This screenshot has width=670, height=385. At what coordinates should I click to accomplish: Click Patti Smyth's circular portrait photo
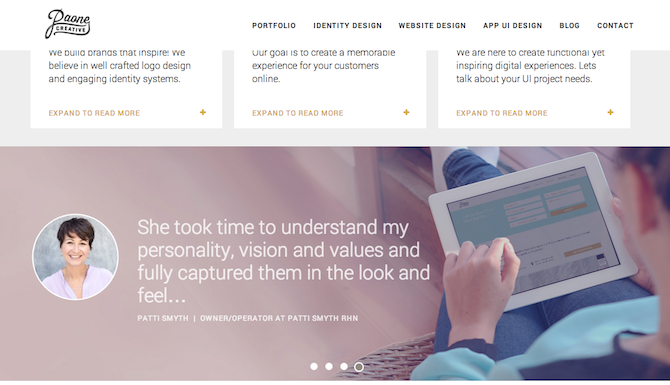(76, 257)
